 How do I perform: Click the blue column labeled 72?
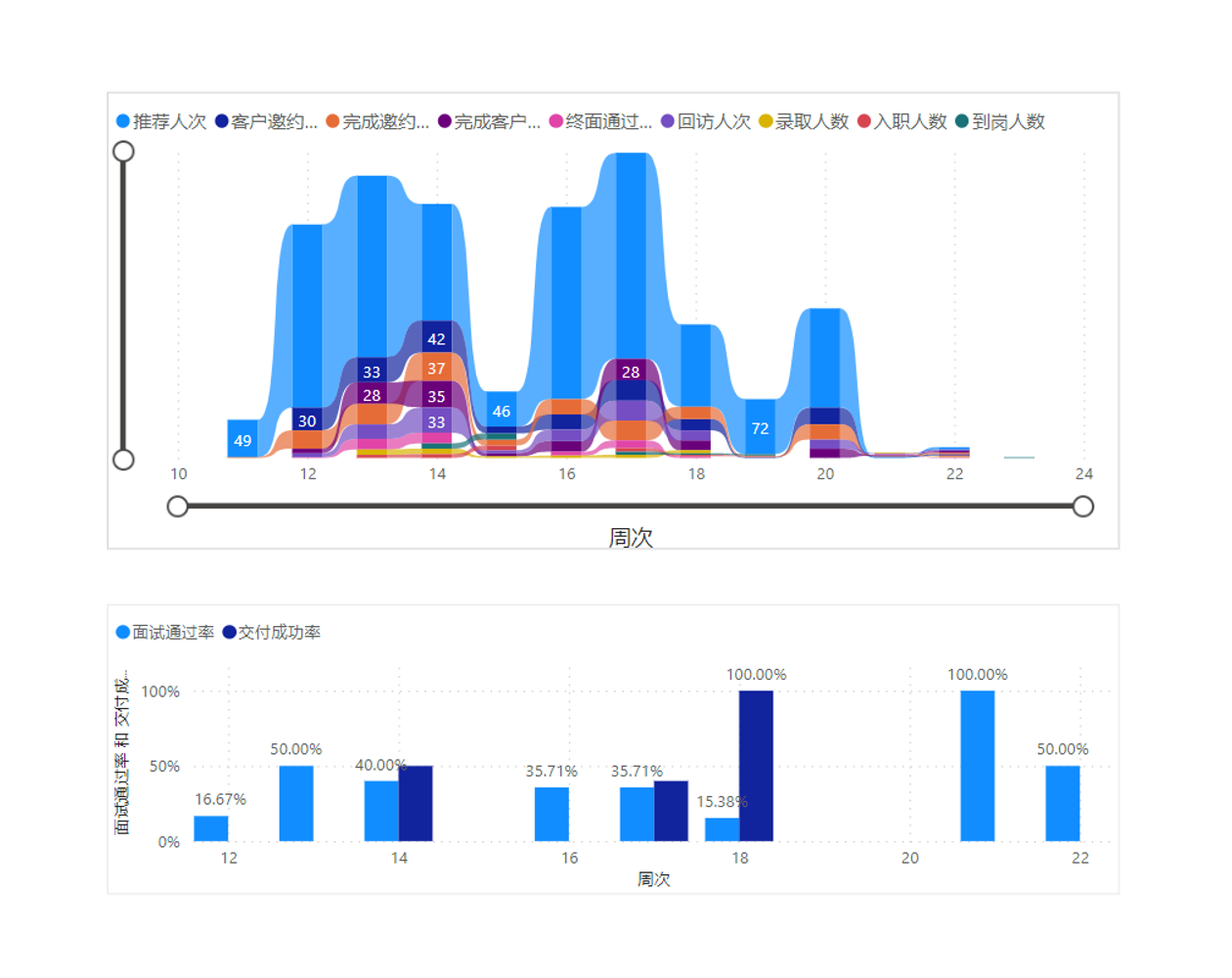760,427
